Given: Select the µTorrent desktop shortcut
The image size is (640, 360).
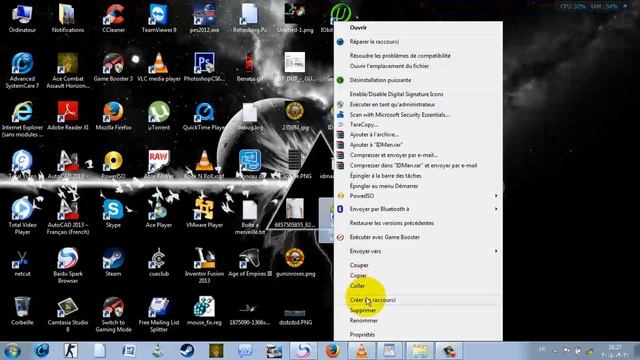Looking at the screenshot, I should [159, 116].
